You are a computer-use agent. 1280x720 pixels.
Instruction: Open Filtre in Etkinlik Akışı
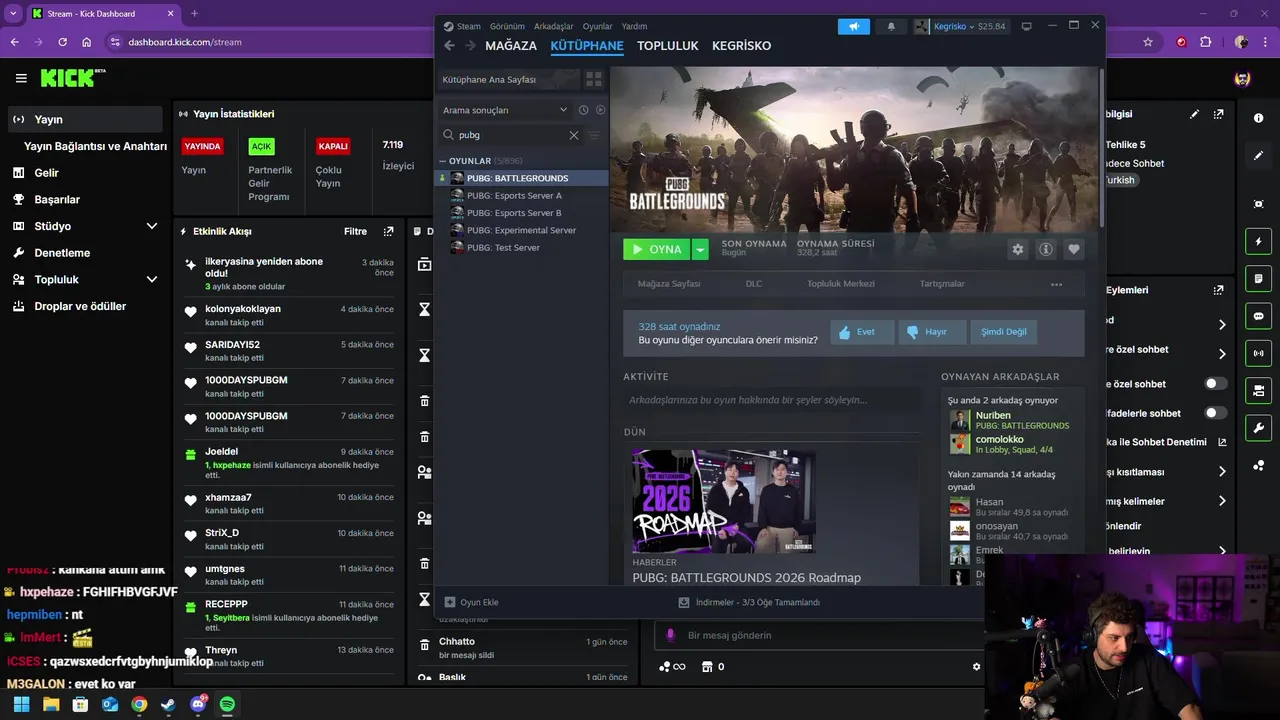[355, 231]
